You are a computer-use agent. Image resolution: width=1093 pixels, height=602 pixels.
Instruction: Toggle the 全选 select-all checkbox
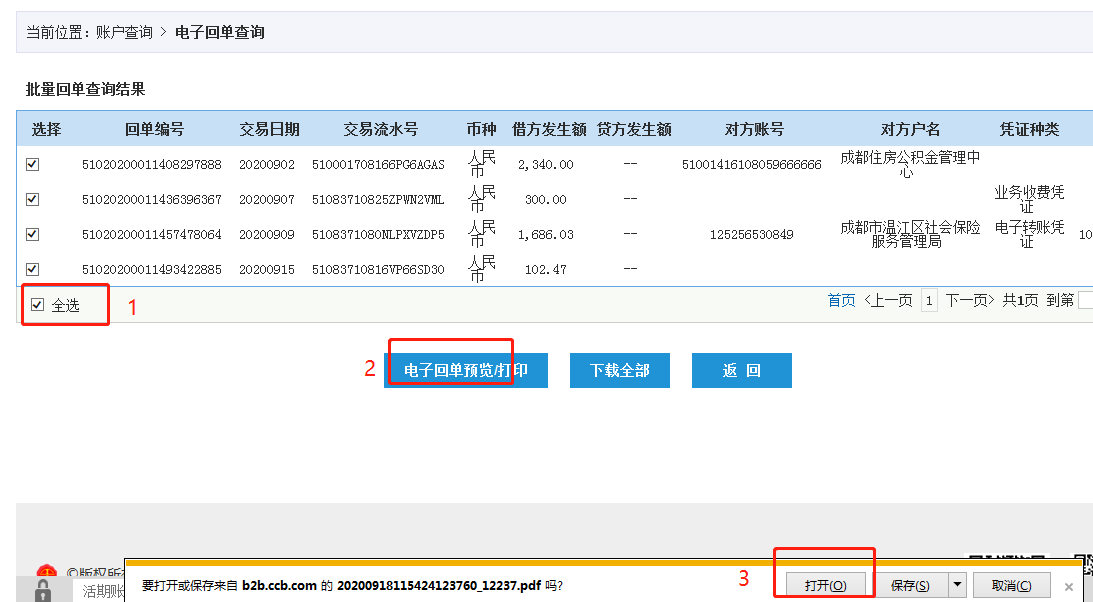(38, 304)
